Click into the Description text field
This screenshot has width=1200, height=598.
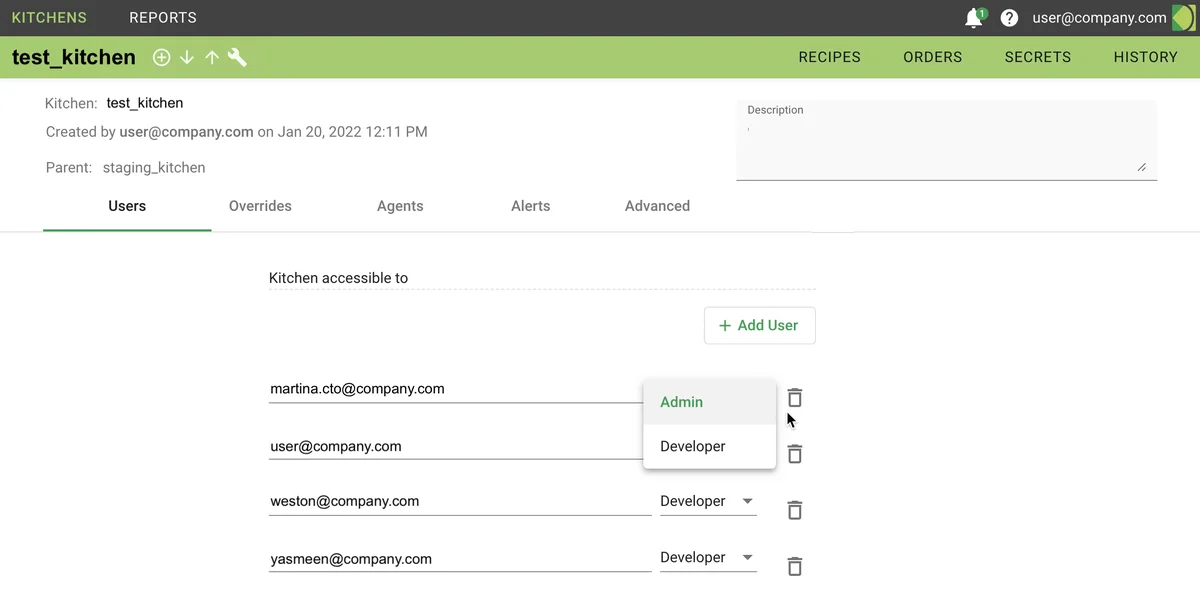[945, 145]
